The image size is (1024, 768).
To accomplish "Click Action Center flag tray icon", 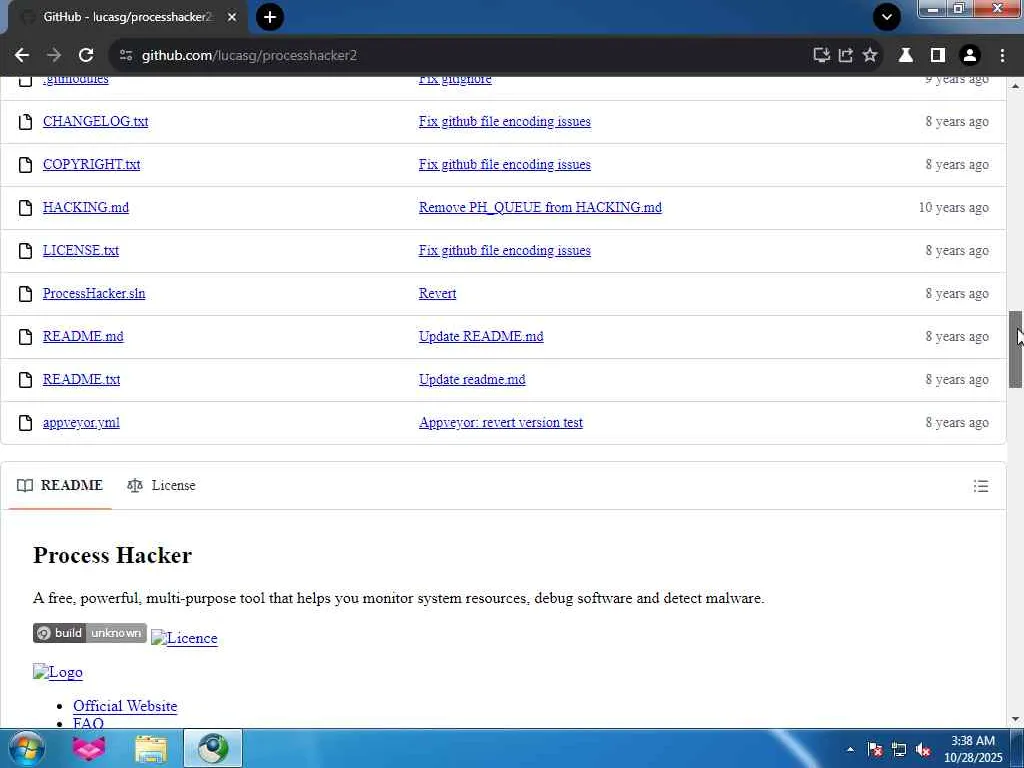I will coord(875,750).
